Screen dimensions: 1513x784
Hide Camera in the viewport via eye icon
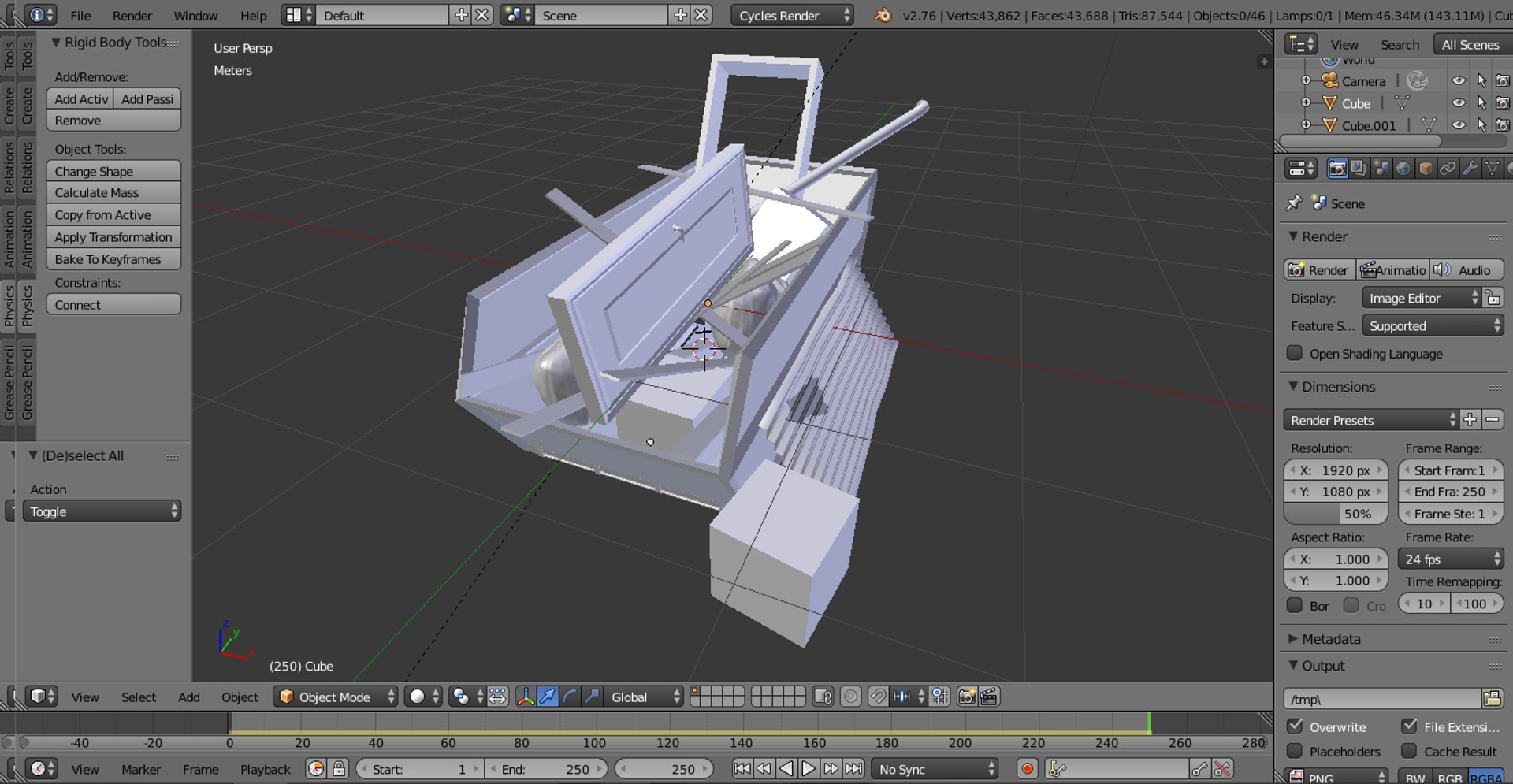pos(1459,81)
